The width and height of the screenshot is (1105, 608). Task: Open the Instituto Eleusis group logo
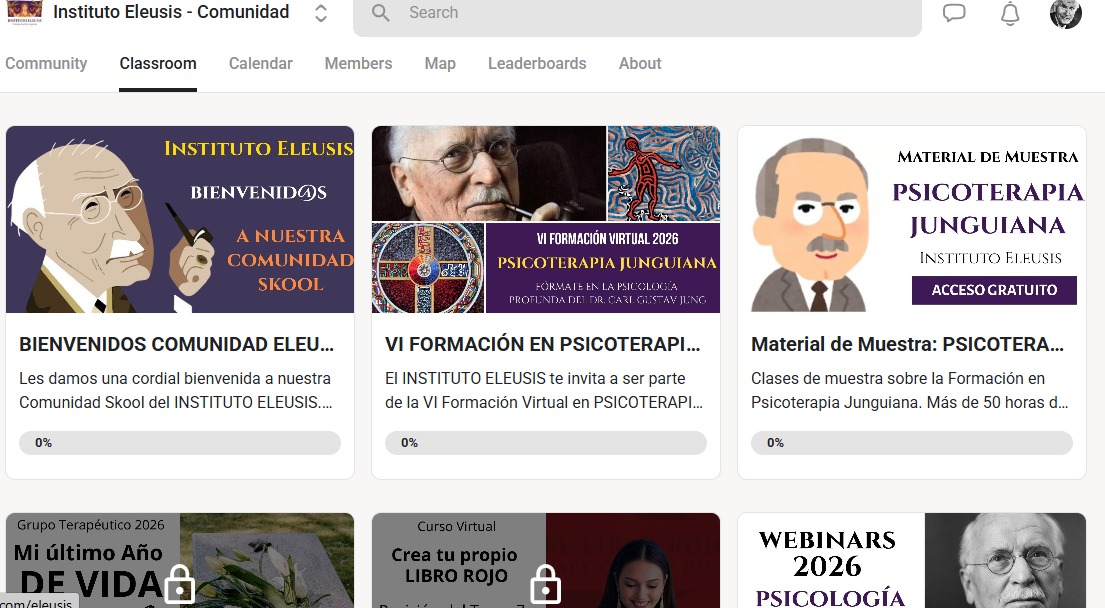click(x=25, y=12)
